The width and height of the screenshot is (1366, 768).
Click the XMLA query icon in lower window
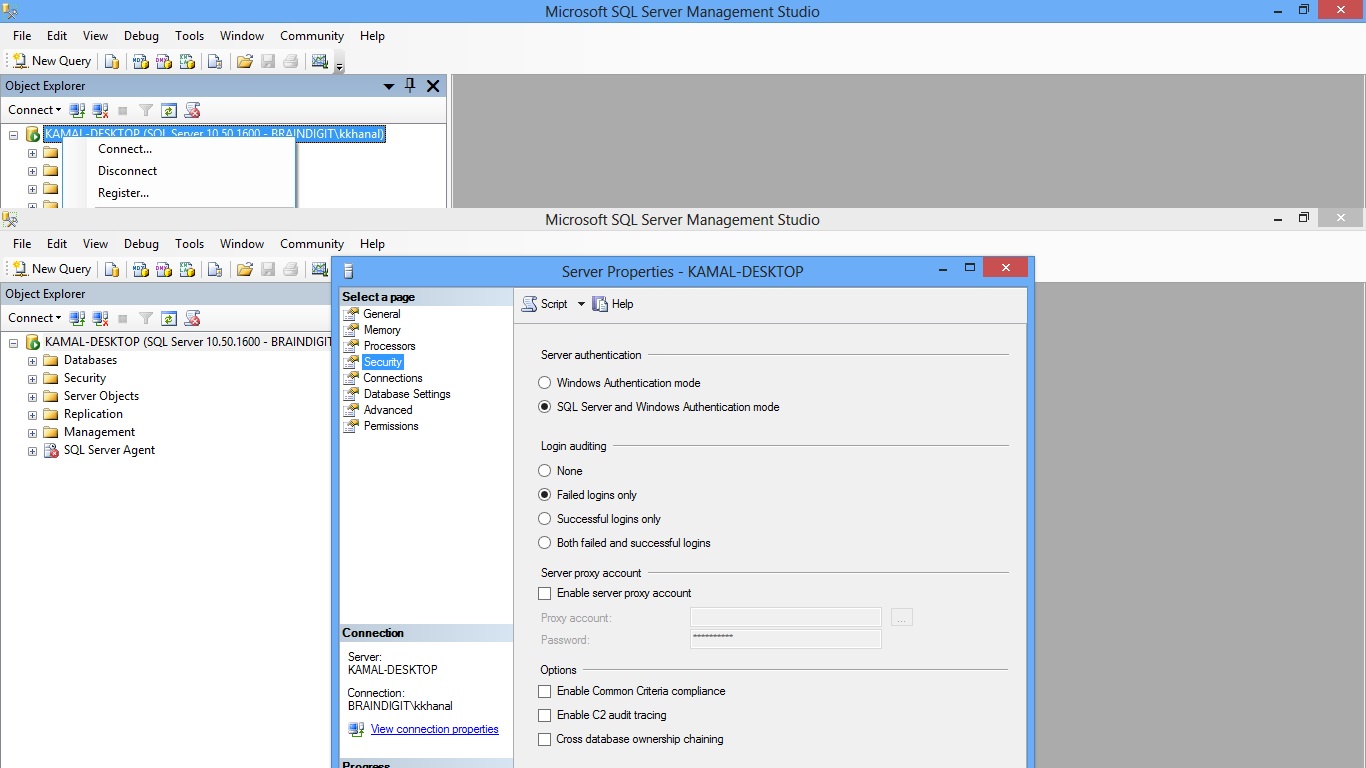click(x=186, y=269)
